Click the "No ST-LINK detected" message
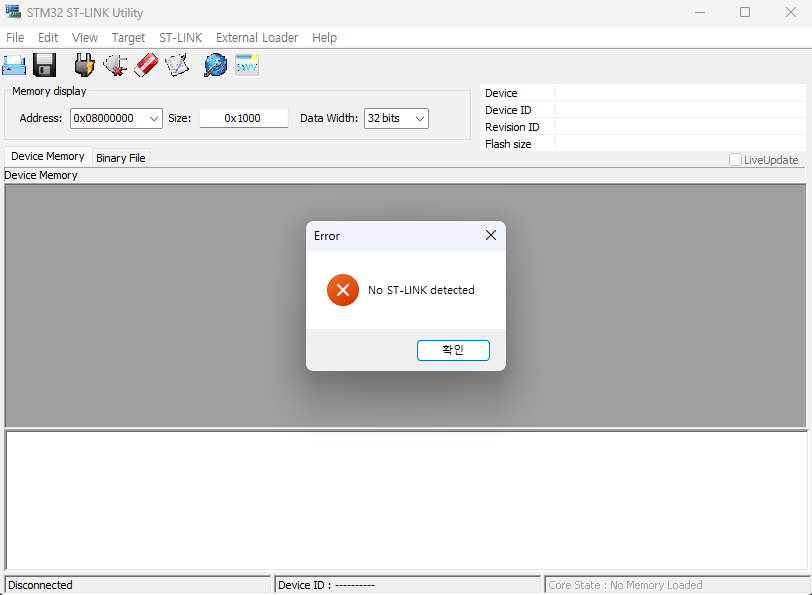Screen dimensions: 812x595 click(421, 291)
